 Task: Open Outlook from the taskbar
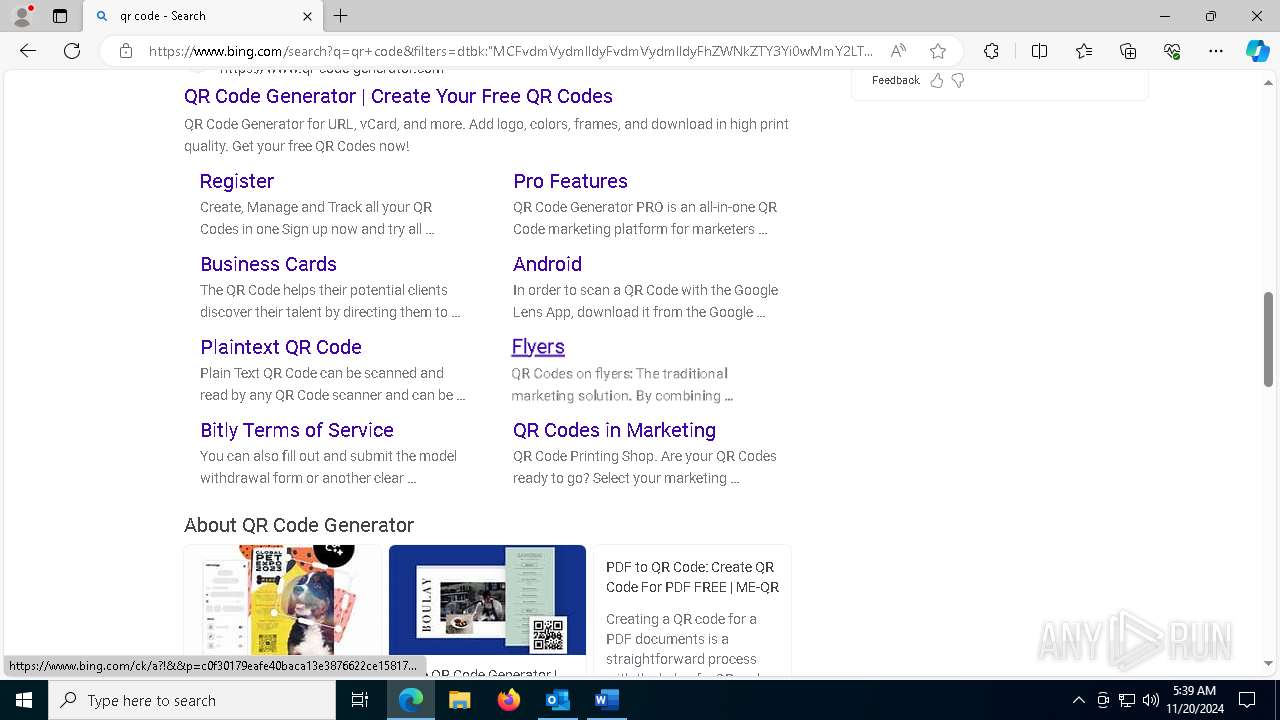557,700
